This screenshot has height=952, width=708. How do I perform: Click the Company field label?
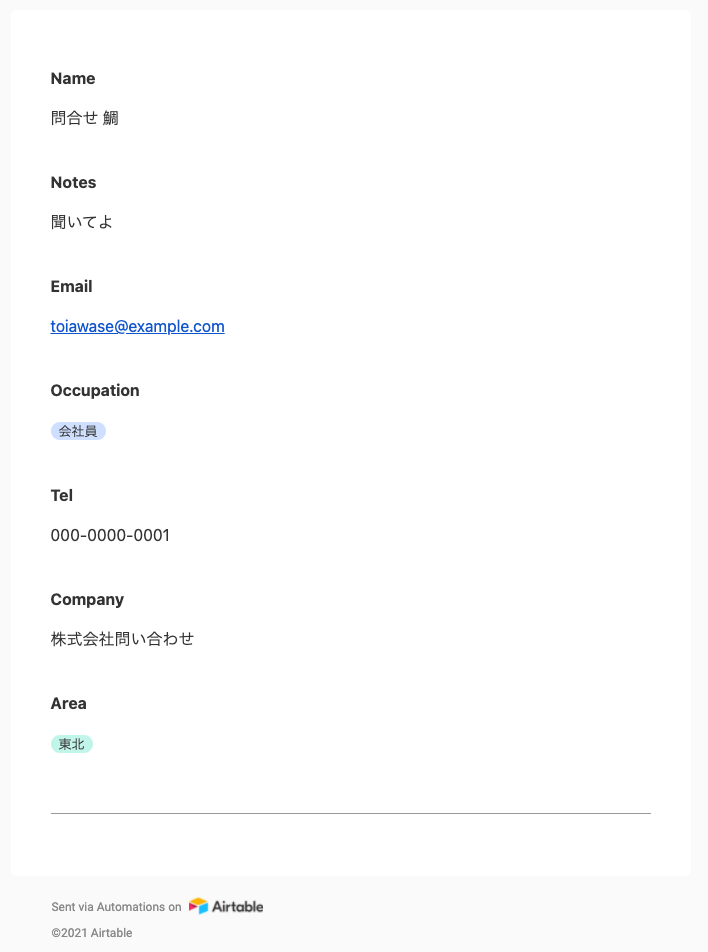pos(87,599)
